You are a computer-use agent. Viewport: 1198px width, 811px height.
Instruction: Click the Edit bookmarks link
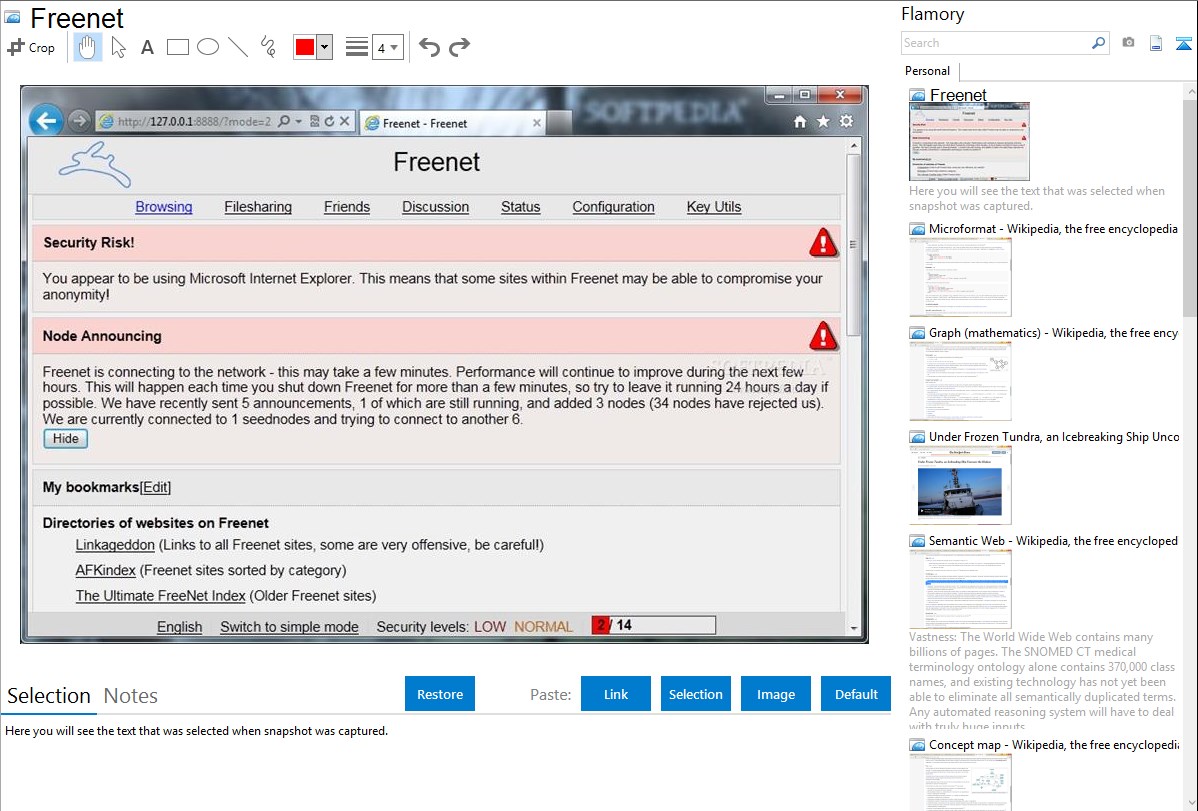[155, 488]
